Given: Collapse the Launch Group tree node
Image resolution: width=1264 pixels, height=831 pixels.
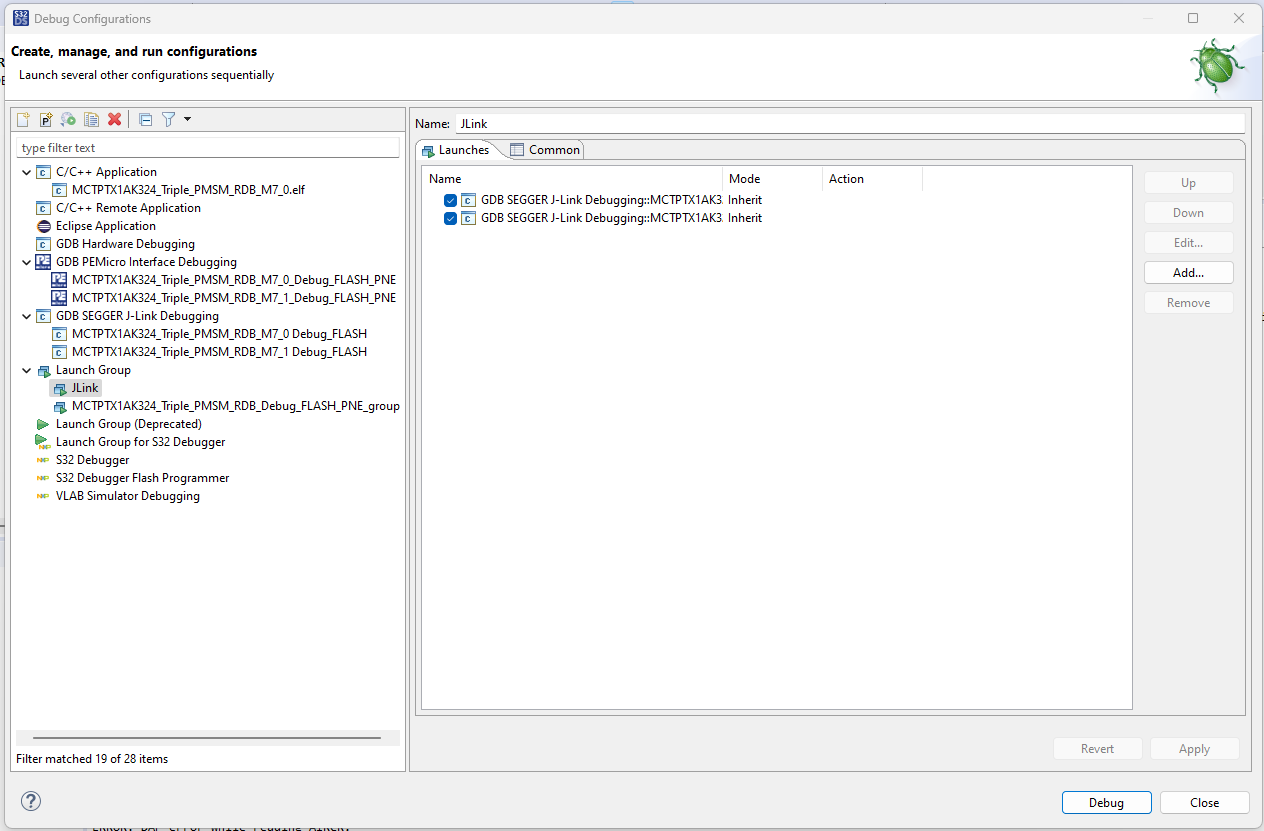Looking at the screenshot, I should tap(27, 369).
